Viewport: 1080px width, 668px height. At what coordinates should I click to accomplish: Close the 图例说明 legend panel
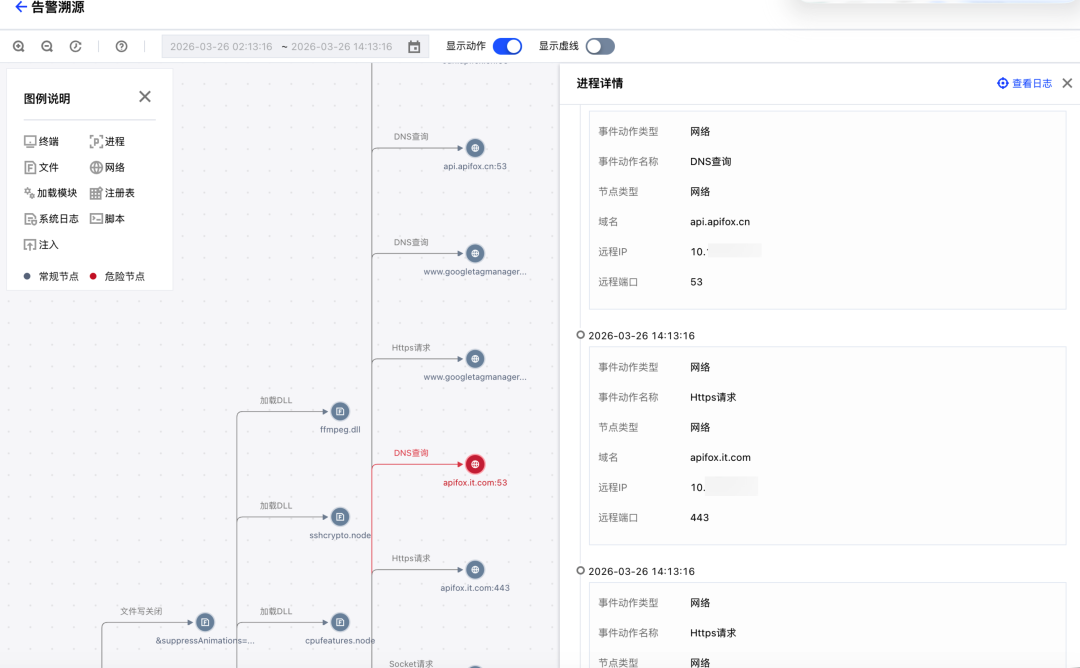[145, 97]
